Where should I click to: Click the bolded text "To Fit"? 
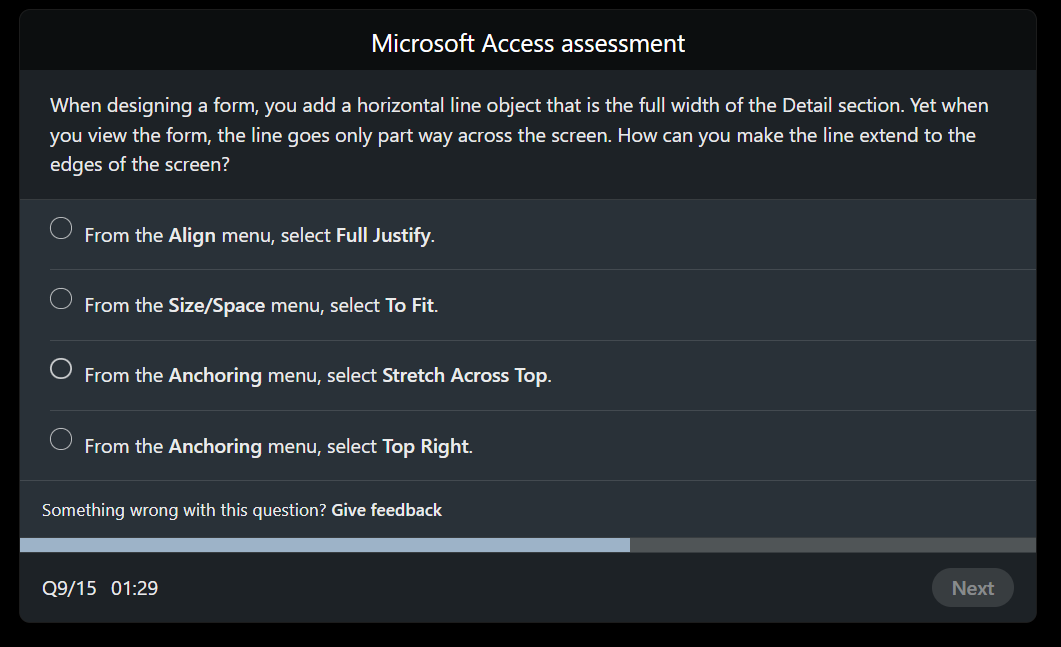click(x=411, y=305)
